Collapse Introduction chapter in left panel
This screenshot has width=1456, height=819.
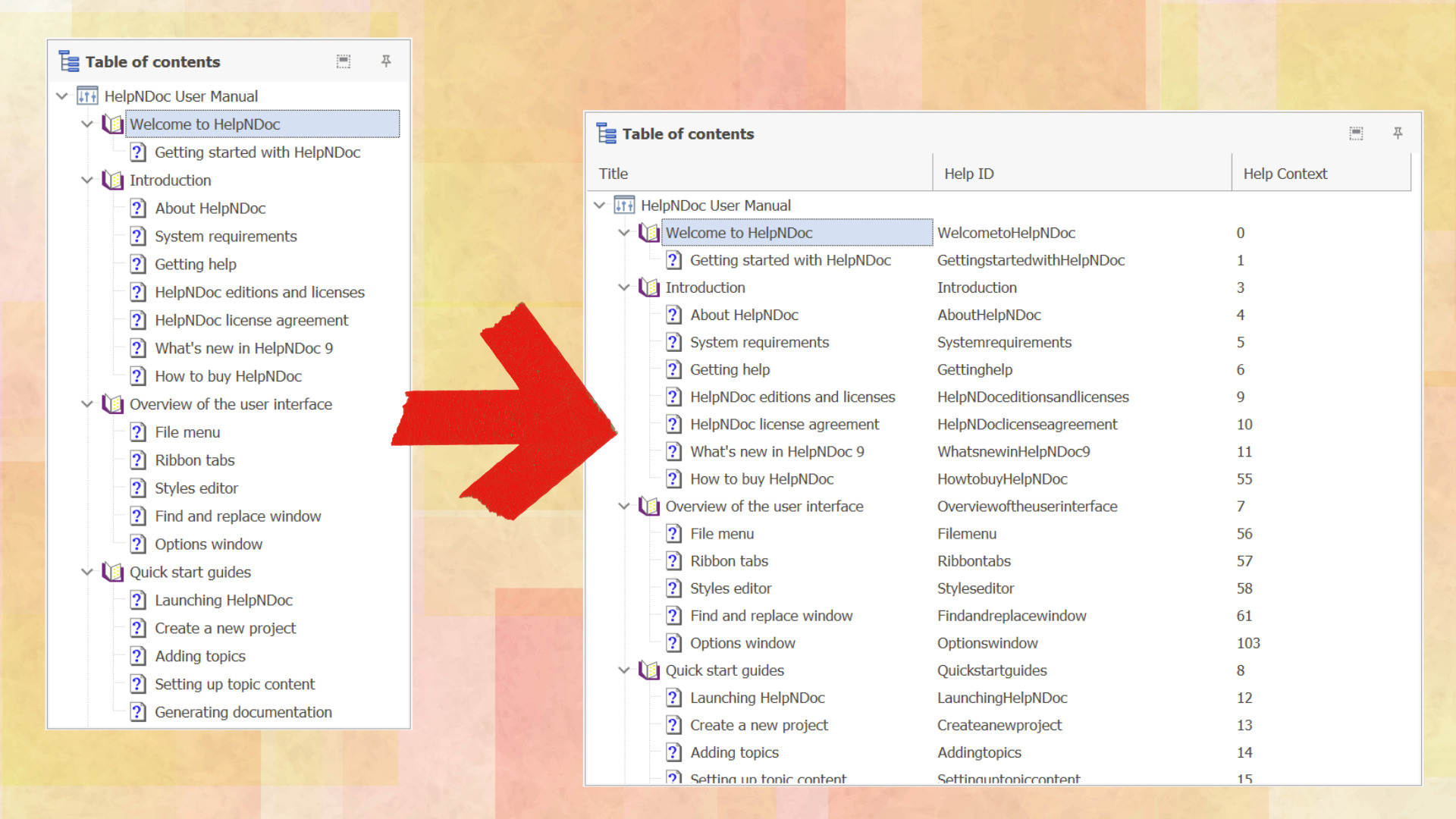(87, 180)
